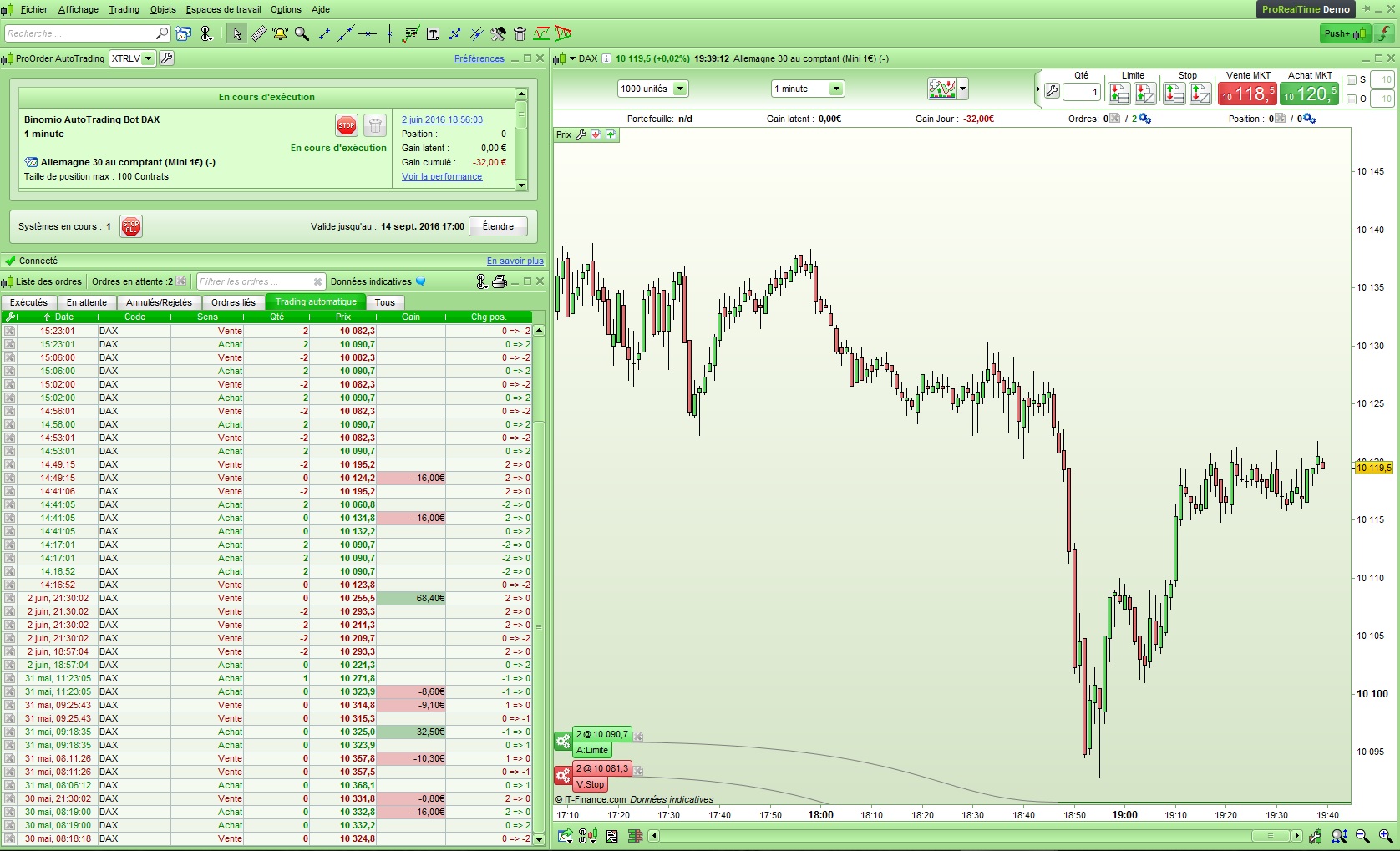Image resolution: width=1400 pixels, height=851 pixels.
Task: Click the Recherche search field
Action: 87,33
